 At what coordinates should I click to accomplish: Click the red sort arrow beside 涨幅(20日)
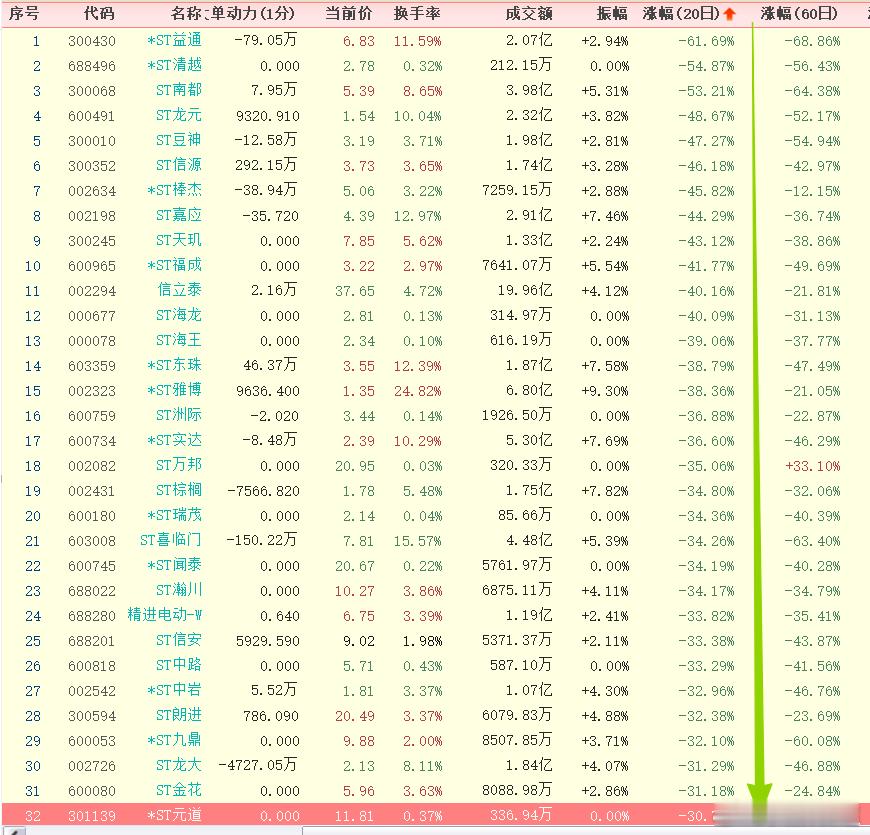[730, 14]
